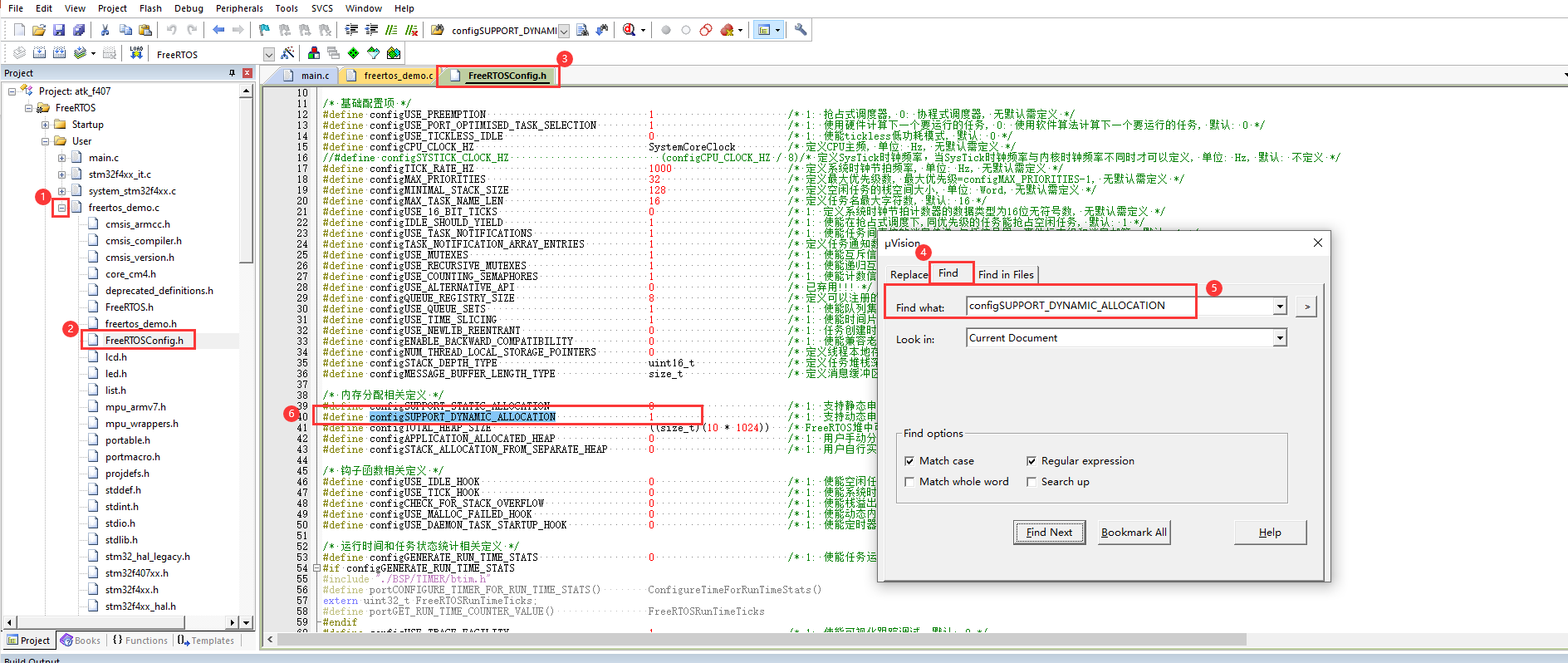Image resolution: width=1568 pixels, height=663 pixels.
Task: Collapse the #if fold at line 54
Action: [x=316, y=568]
